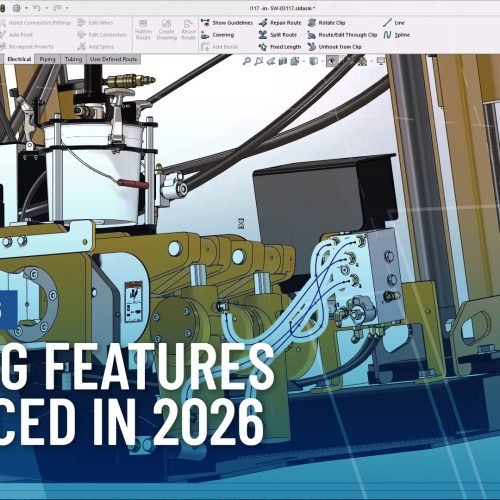
Task: Expand the View Orientation dropdown arrow
Action: click(x=304, y=61)
